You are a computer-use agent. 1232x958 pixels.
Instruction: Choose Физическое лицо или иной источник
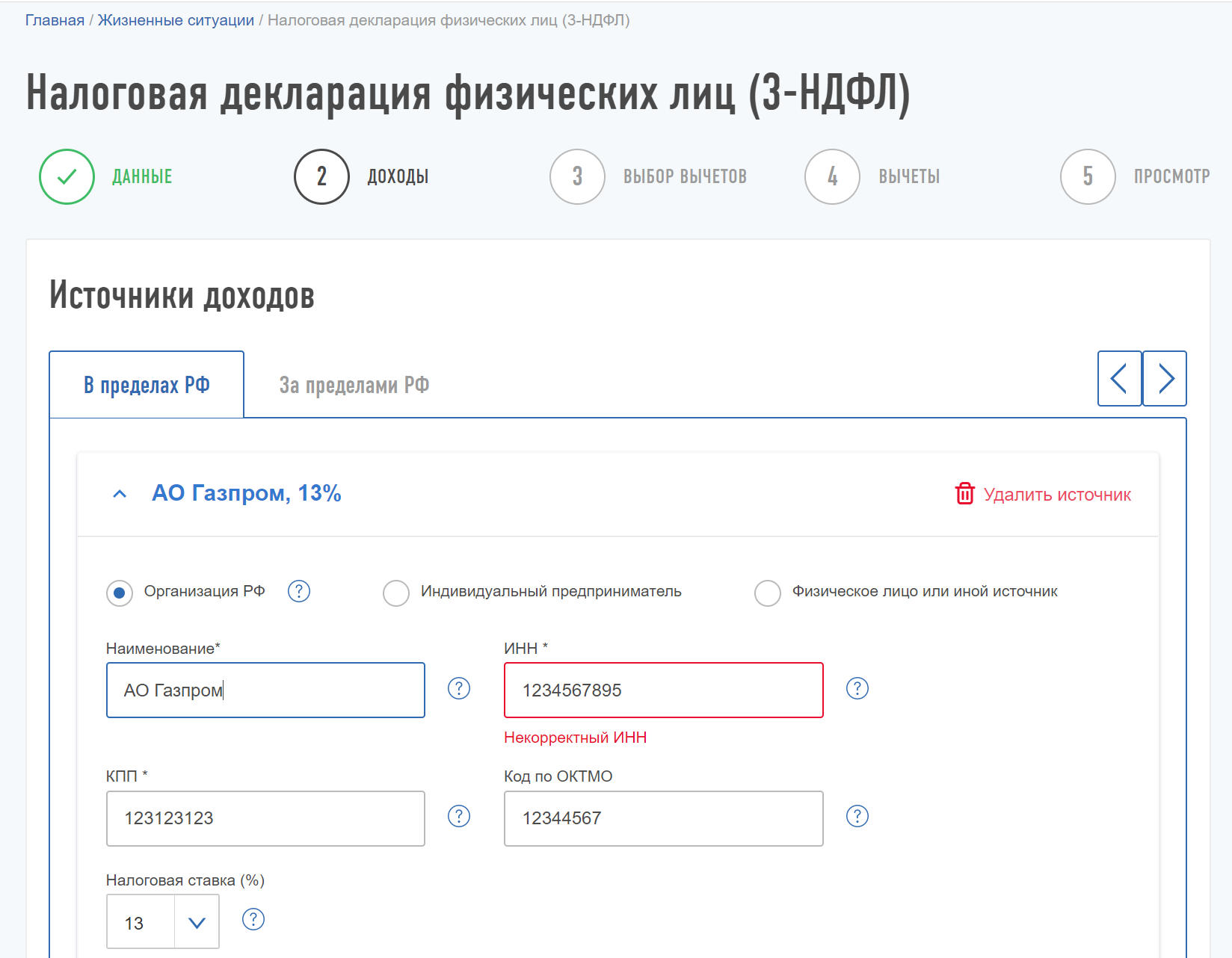pyautogui.click(x=768, y=593)
